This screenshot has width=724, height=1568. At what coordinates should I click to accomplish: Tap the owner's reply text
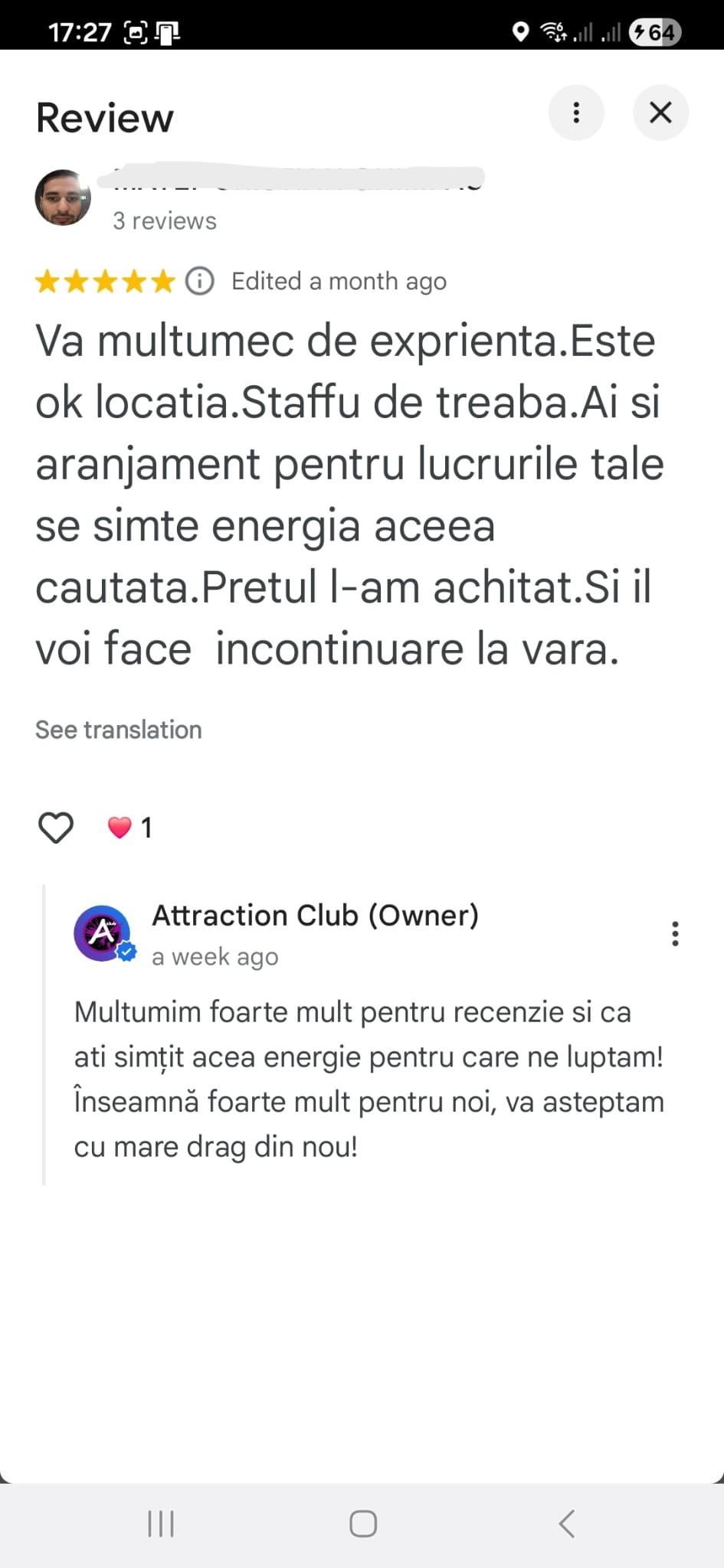point(369,1079)
